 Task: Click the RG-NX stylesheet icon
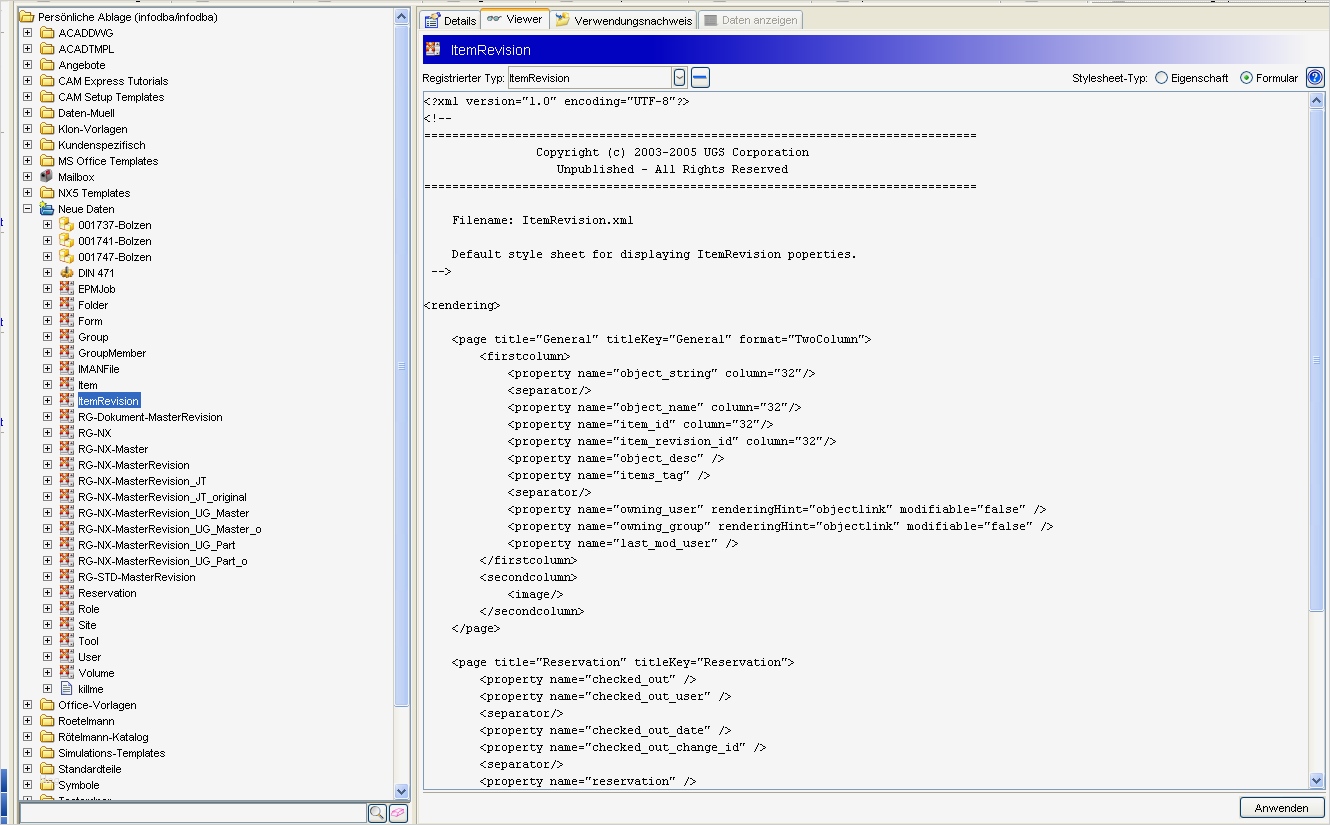click(67, 433)
